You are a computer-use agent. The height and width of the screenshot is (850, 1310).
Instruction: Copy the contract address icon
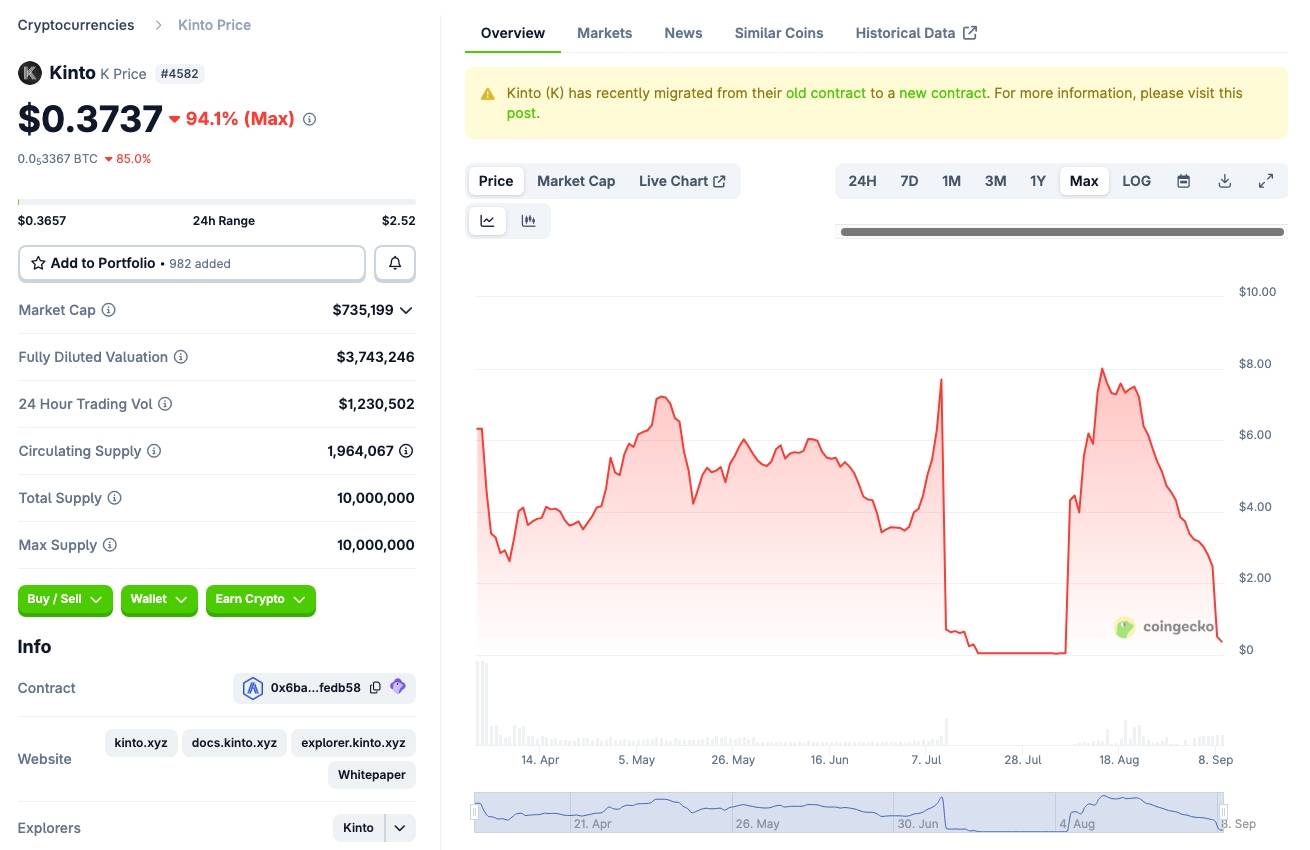click(375, 688)
